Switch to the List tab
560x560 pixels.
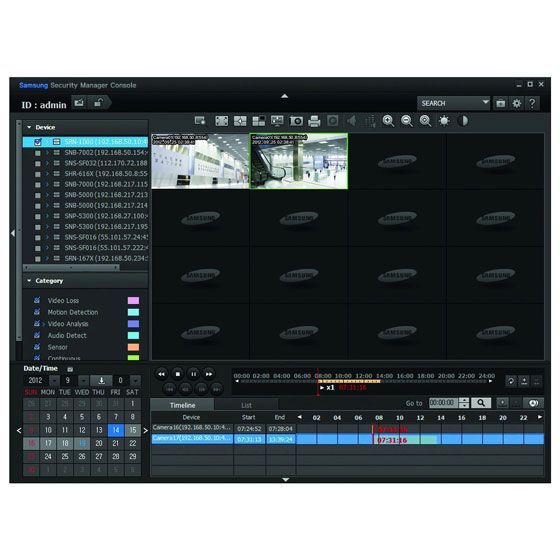pos(246,405)
